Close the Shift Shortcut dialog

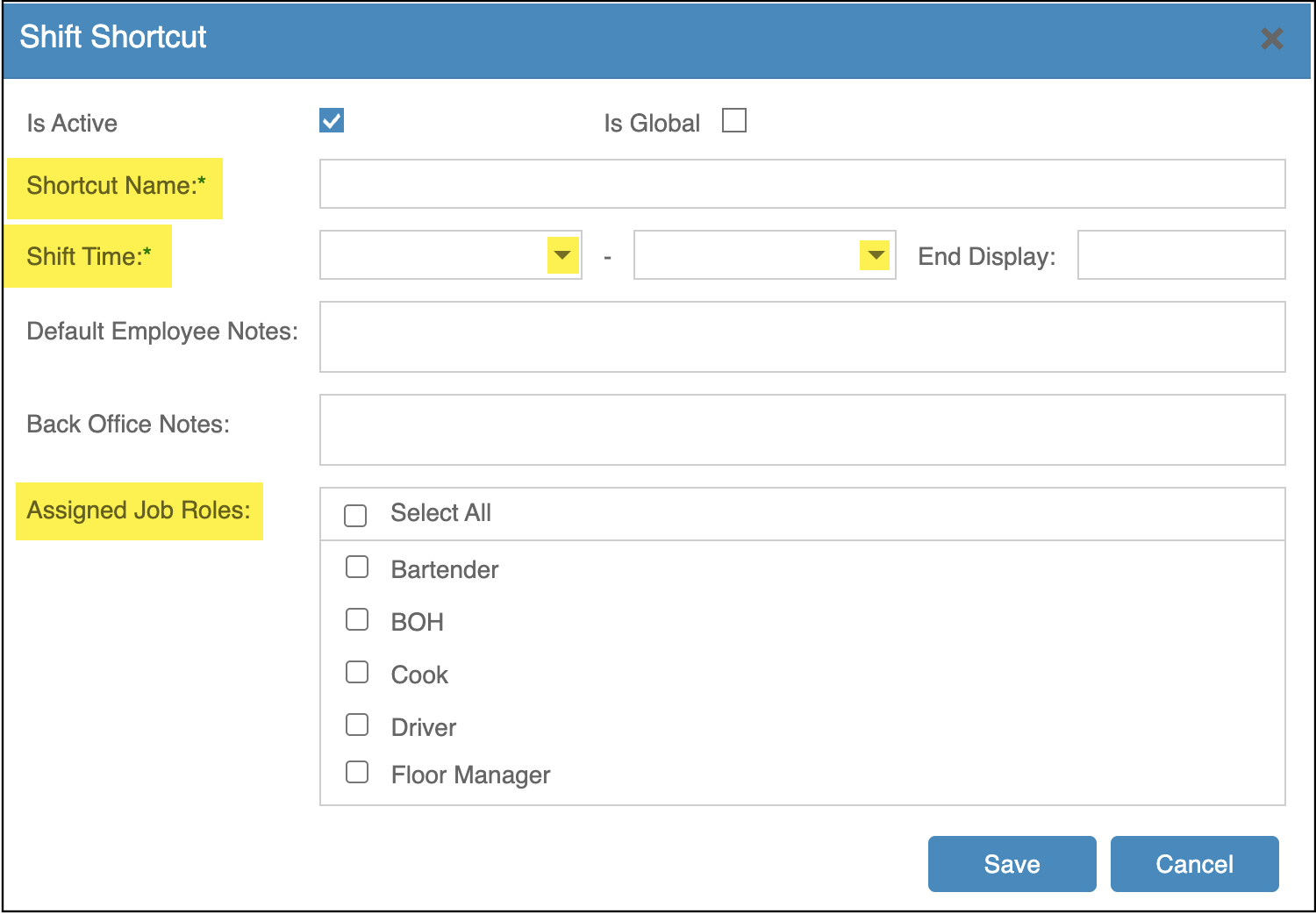click(1271, 39)
